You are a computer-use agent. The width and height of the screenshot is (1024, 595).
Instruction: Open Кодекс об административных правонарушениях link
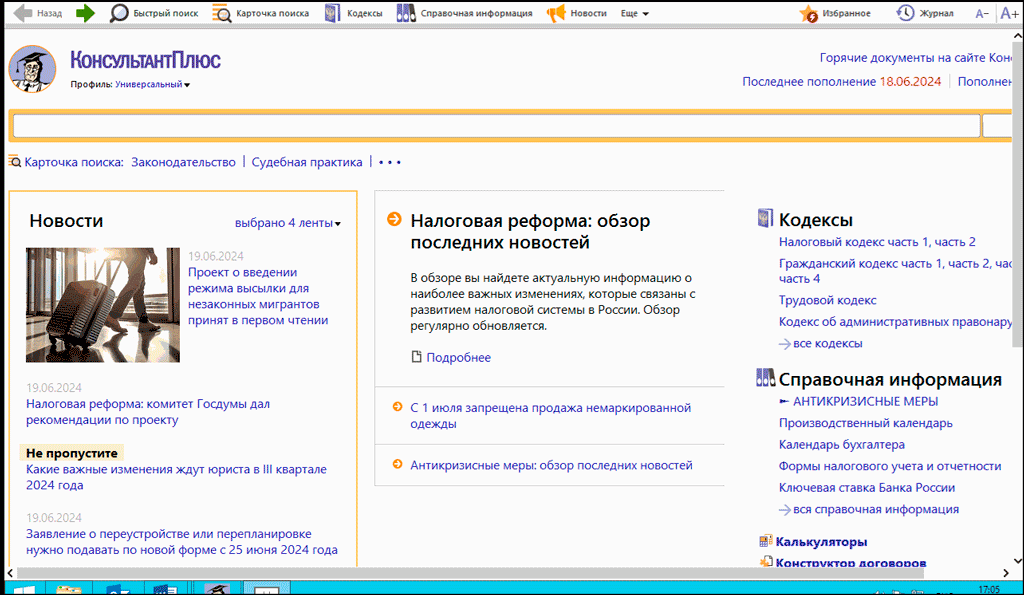point(895,321)
